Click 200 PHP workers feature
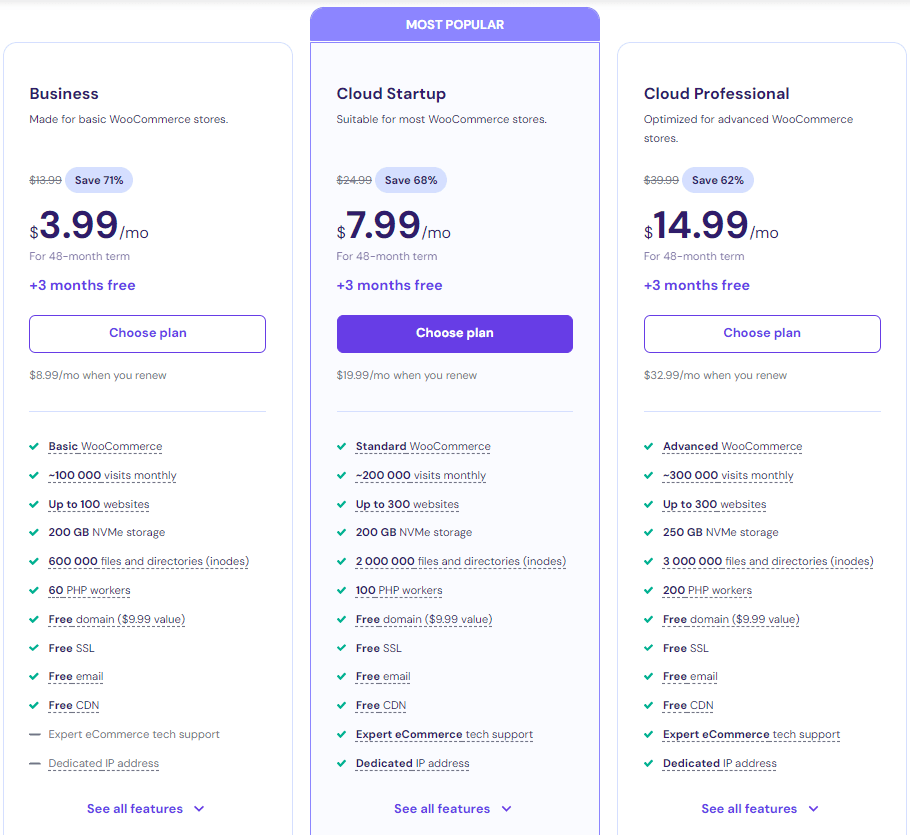Screen dimensions: 910x835 pos(707,590)
